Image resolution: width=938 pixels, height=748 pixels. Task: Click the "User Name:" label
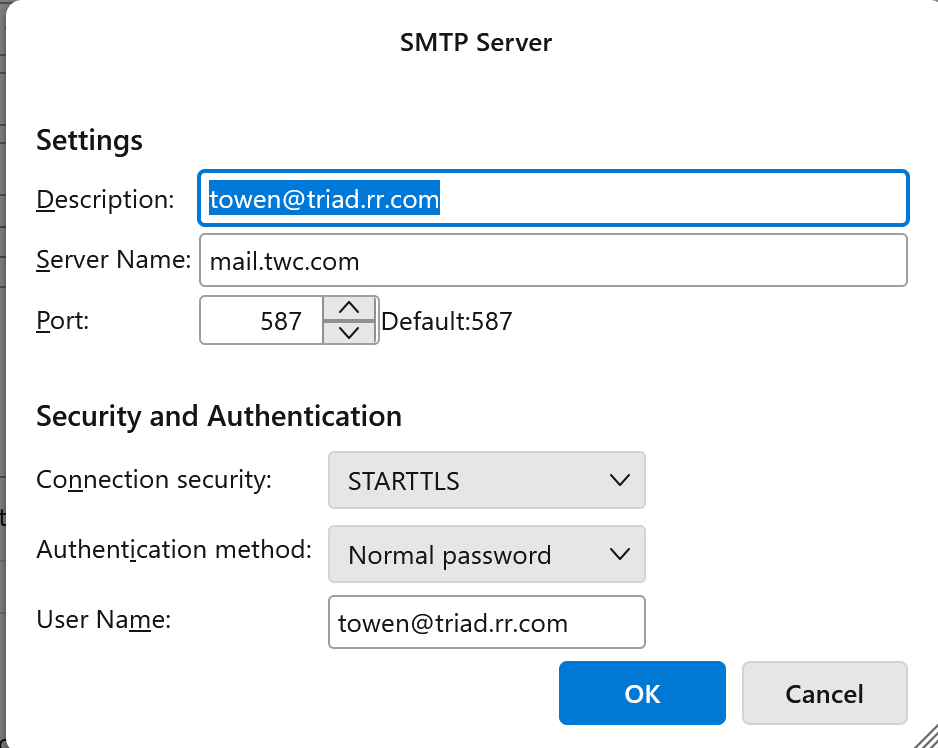pos(104,619)
